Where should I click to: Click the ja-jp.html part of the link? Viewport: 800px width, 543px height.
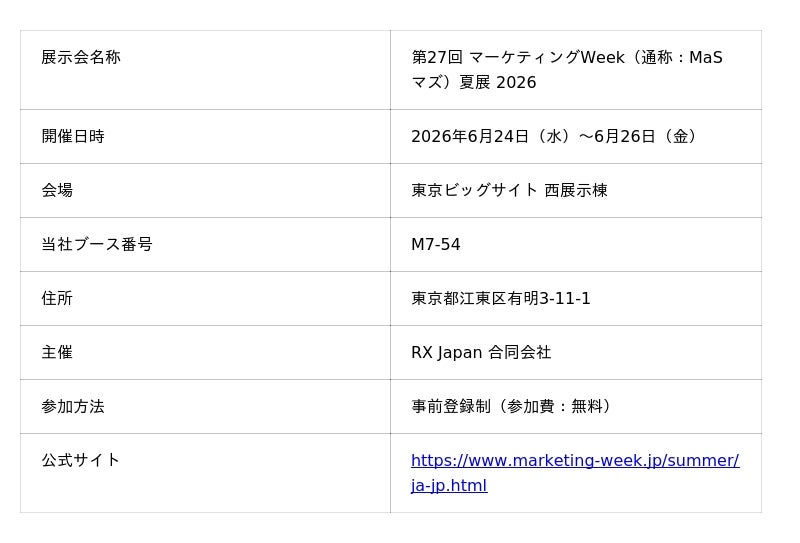[449, 485]
